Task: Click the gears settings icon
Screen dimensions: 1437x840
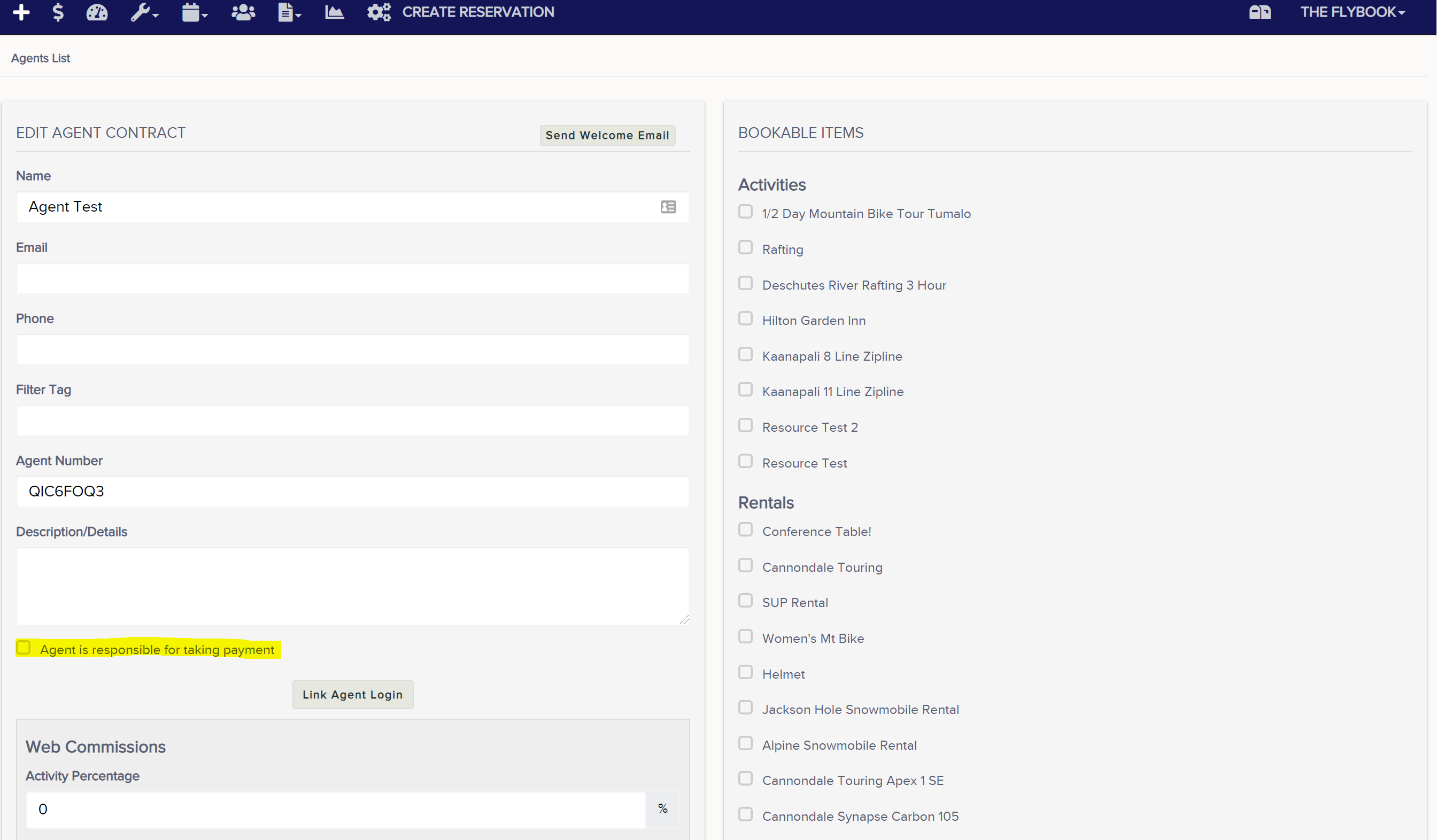Action: pos(378,12)
